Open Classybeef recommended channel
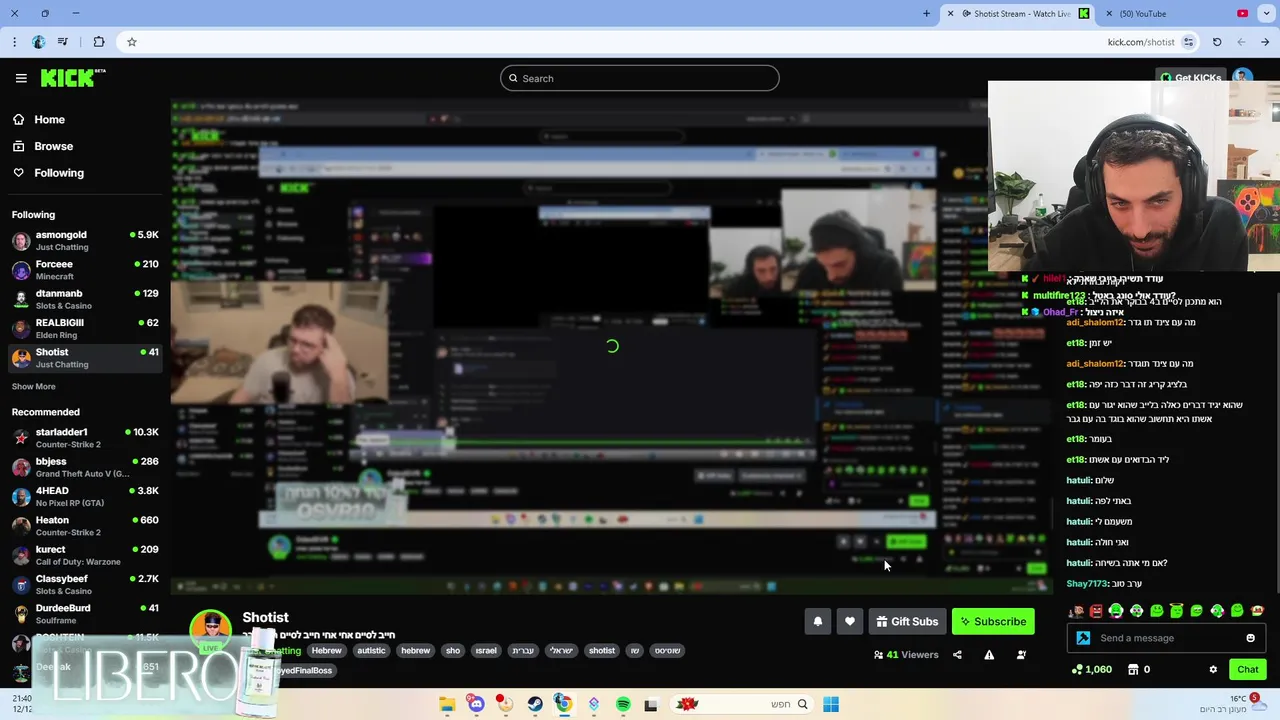 point(85,584)
